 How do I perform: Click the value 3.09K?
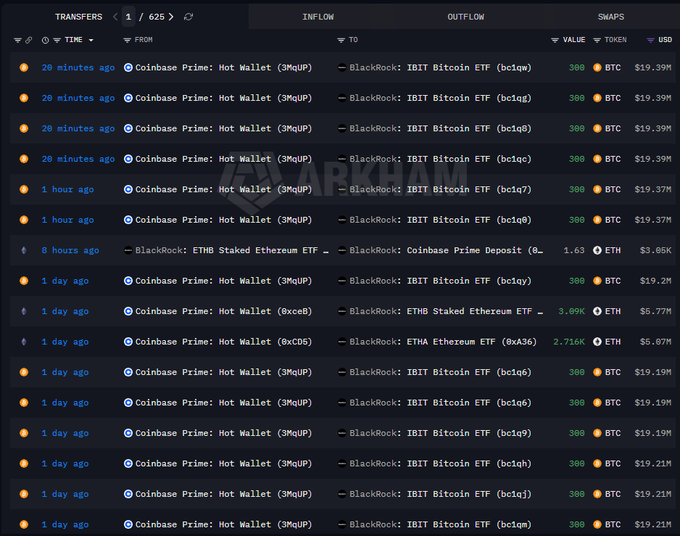pos(572,311)
